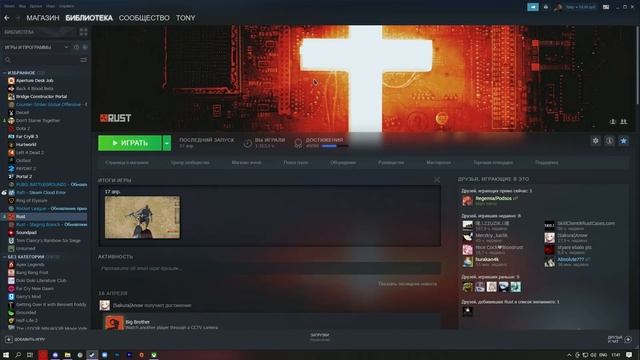Click the library search field

pyautogui.click(x=43, y=60)
